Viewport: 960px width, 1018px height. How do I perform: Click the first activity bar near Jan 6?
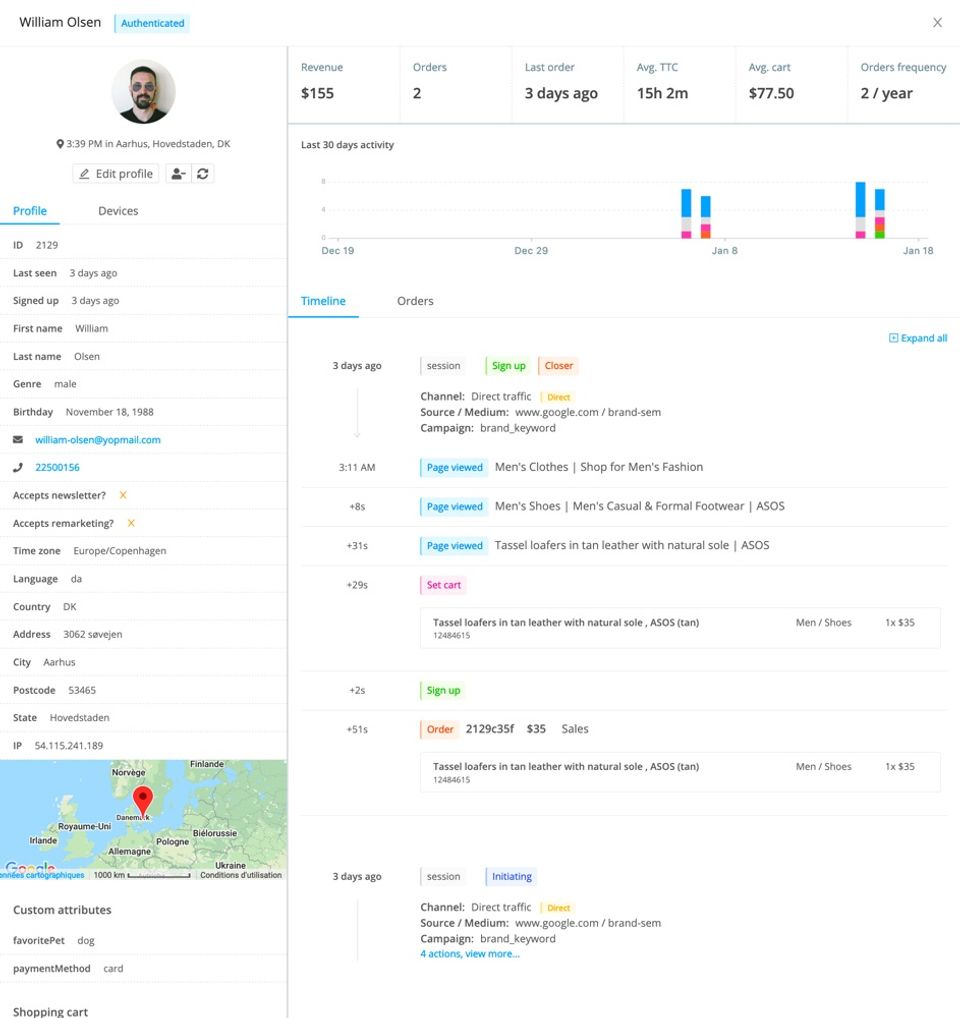686,214
